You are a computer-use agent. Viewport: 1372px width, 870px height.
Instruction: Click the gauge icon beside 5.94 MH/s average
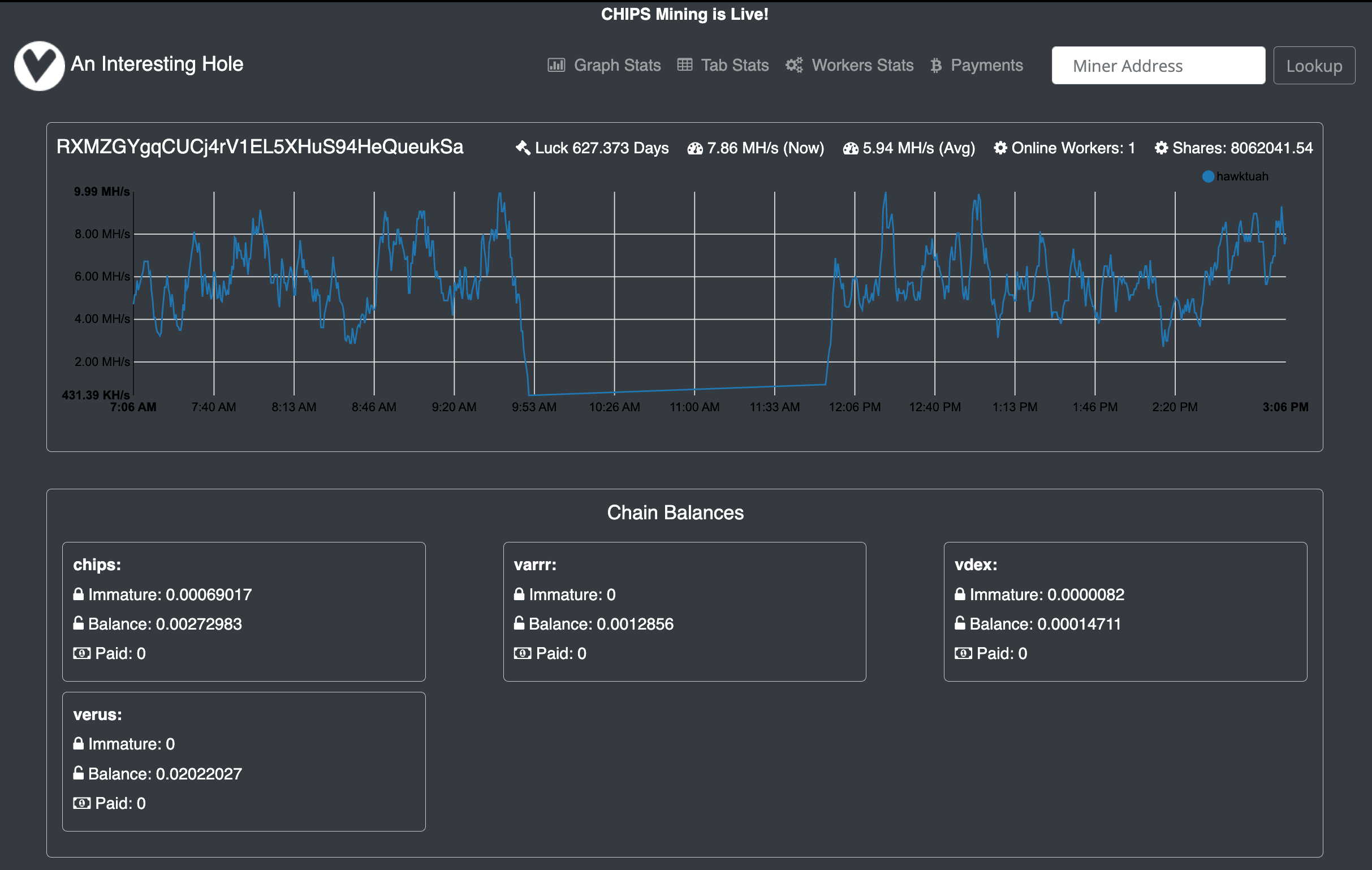point(850,148)
